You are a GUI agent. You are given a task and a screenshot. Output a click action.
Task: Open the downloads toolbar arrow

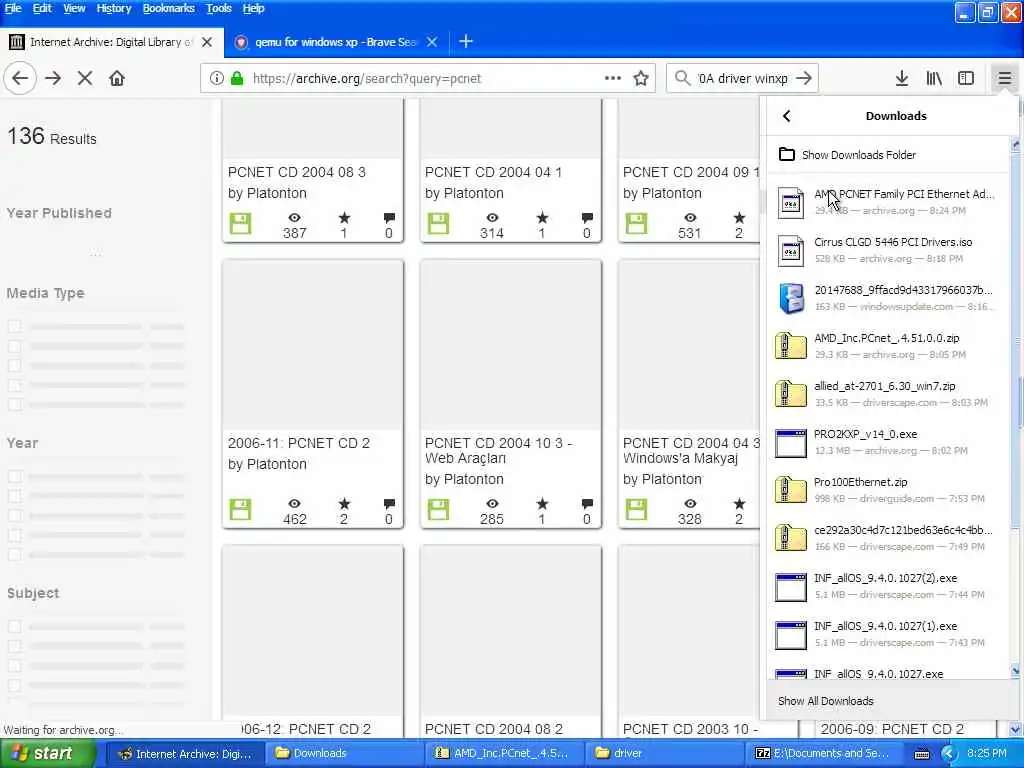coord(902,78)
